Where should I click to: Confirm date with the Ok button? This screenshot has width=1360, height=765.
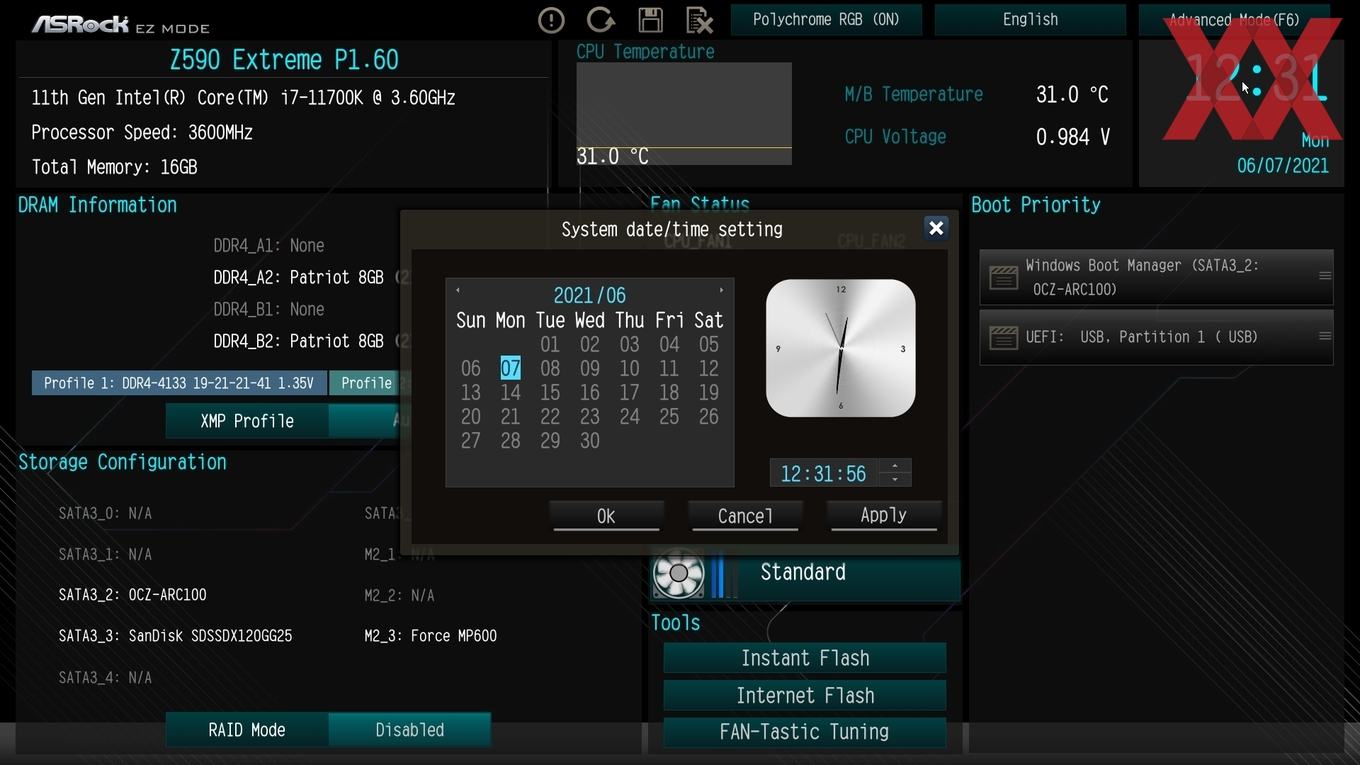point(606,515)
